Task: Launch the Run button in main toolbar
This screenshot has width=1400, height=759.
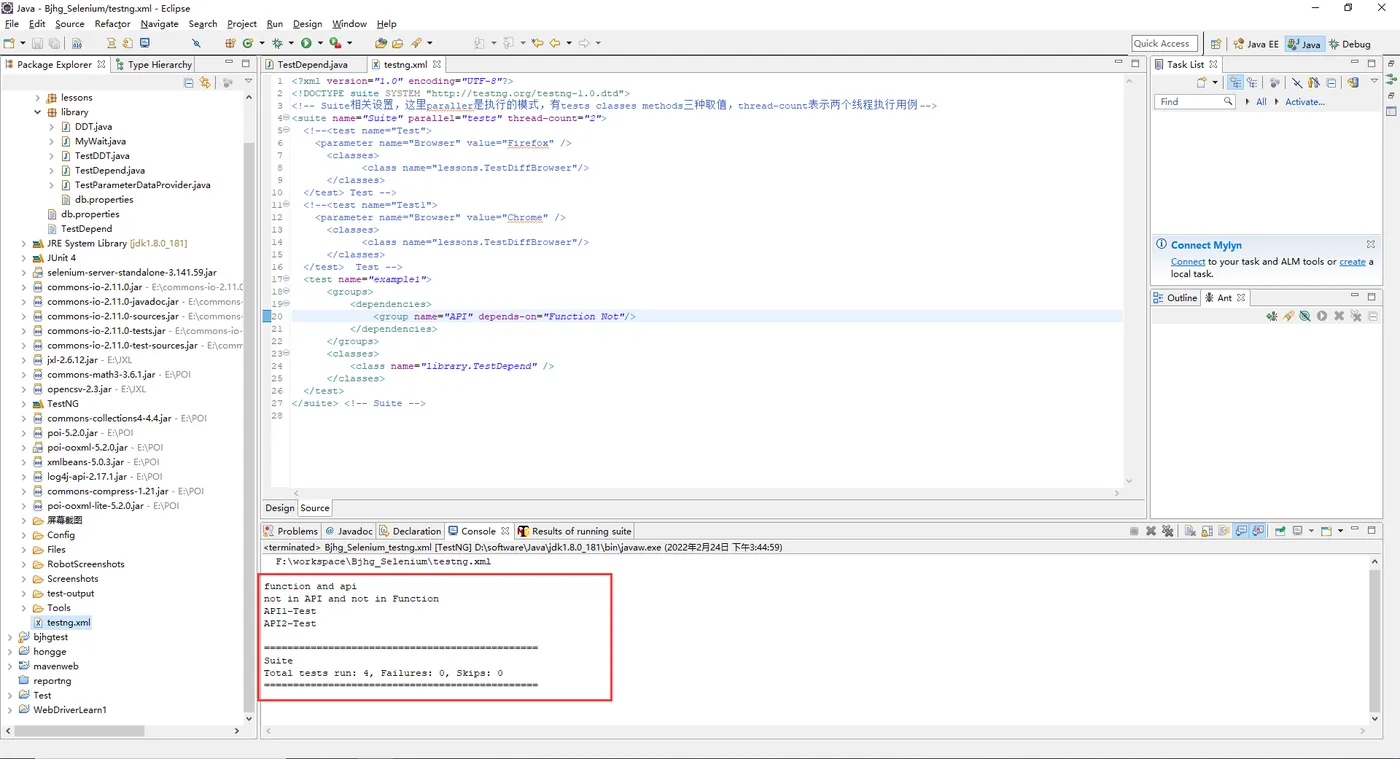Action: (x=306, y=43)
